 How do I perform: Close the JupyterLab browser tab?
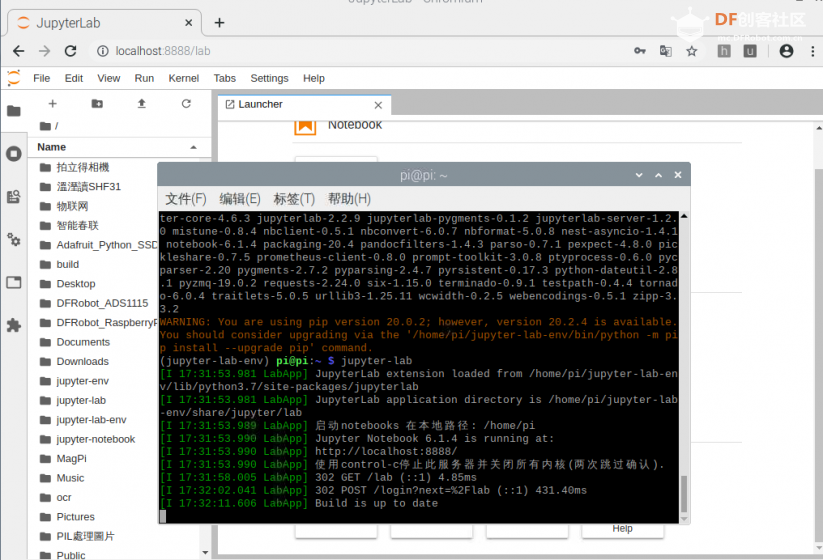(x=188, y=23)
